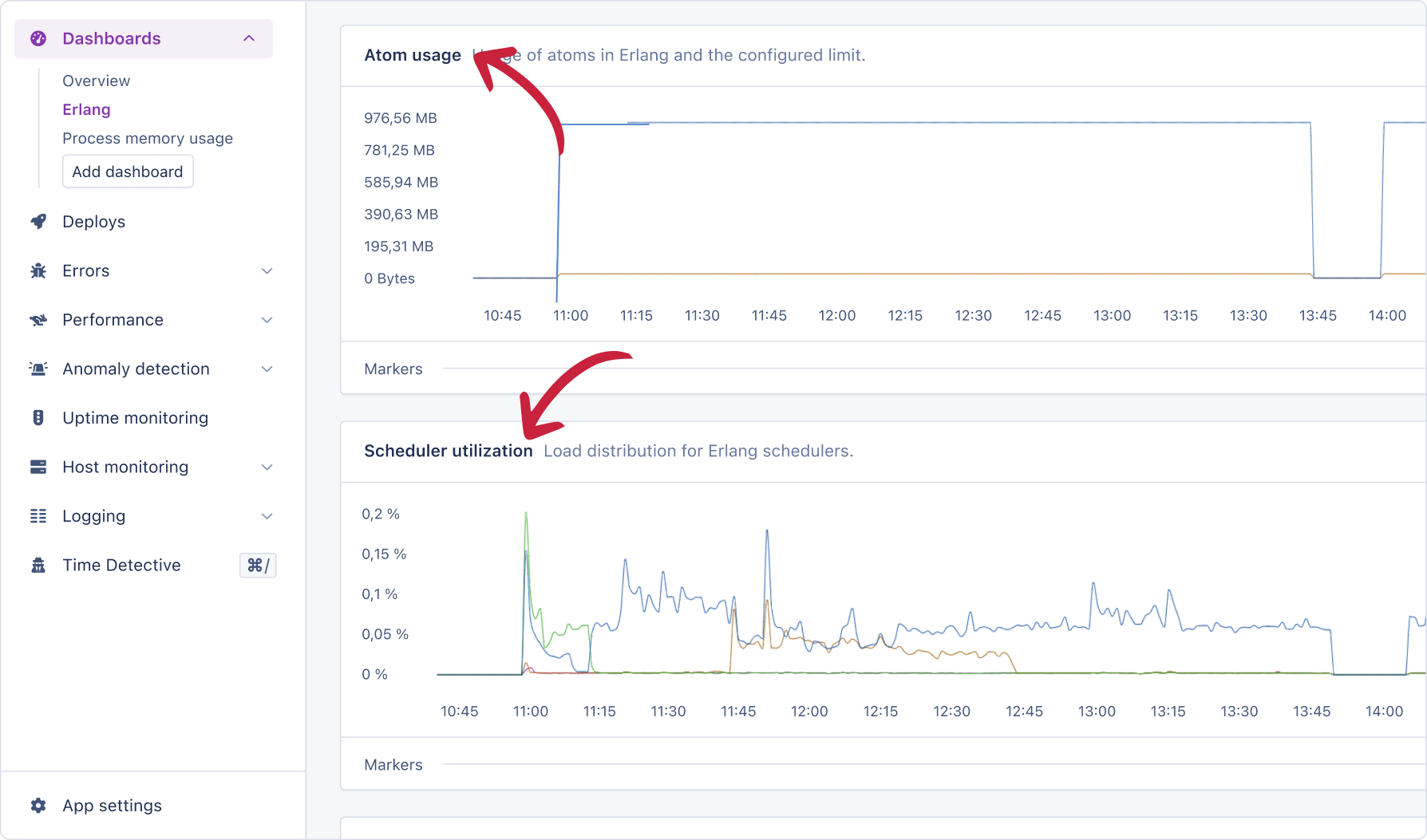Collapse the Dashboards section chevron
The height and width of the screenshot is (840, 1427).
coord(249,38)
